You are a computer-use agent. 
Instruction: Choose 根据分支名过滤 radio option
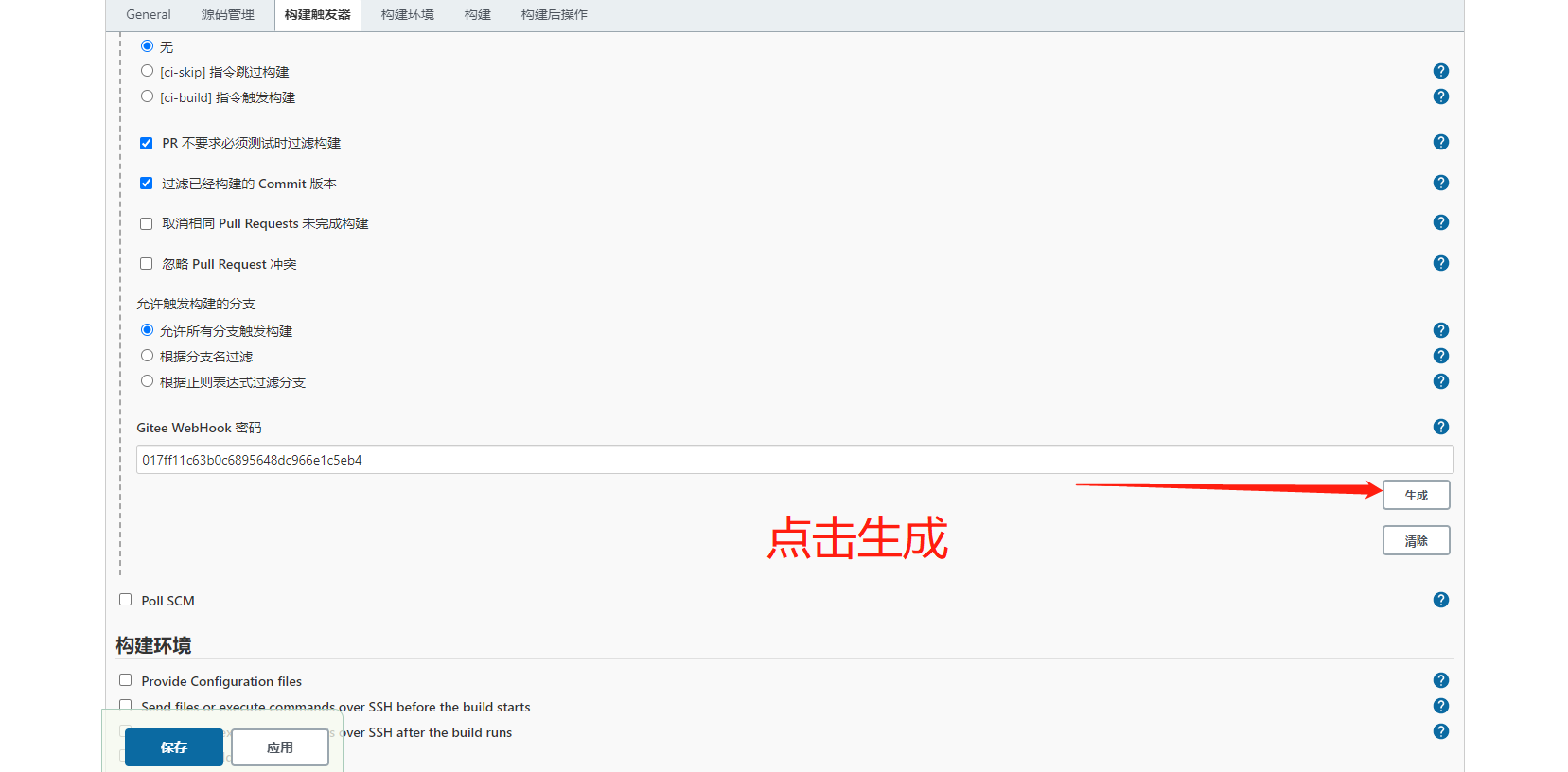pyautogui.click(x=147, y=356)
